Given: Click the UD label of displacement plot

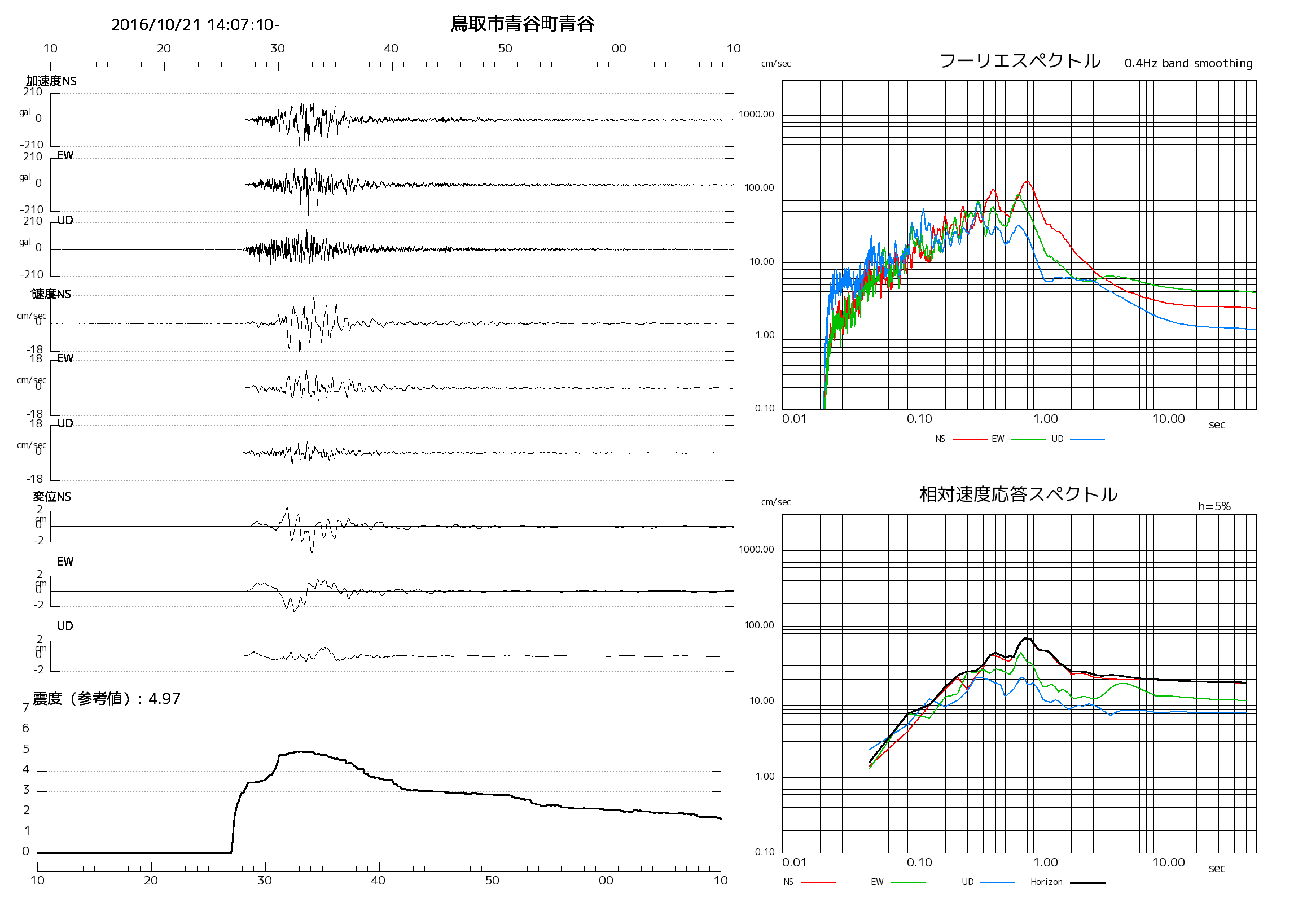Looking at the screenshot, I should pos(65,625).
